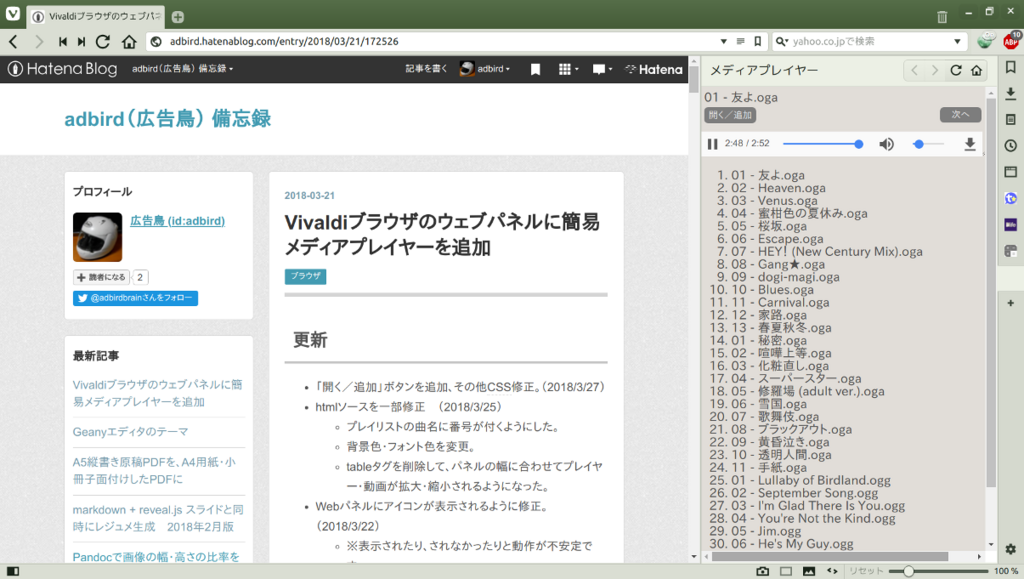Go back in browser history
The width and height of the screenshot is (1024, 579).
coord(13,42)
